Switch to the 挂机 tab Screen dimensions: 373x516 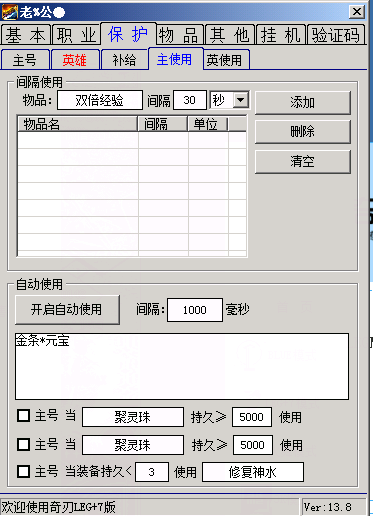[281, 35]
